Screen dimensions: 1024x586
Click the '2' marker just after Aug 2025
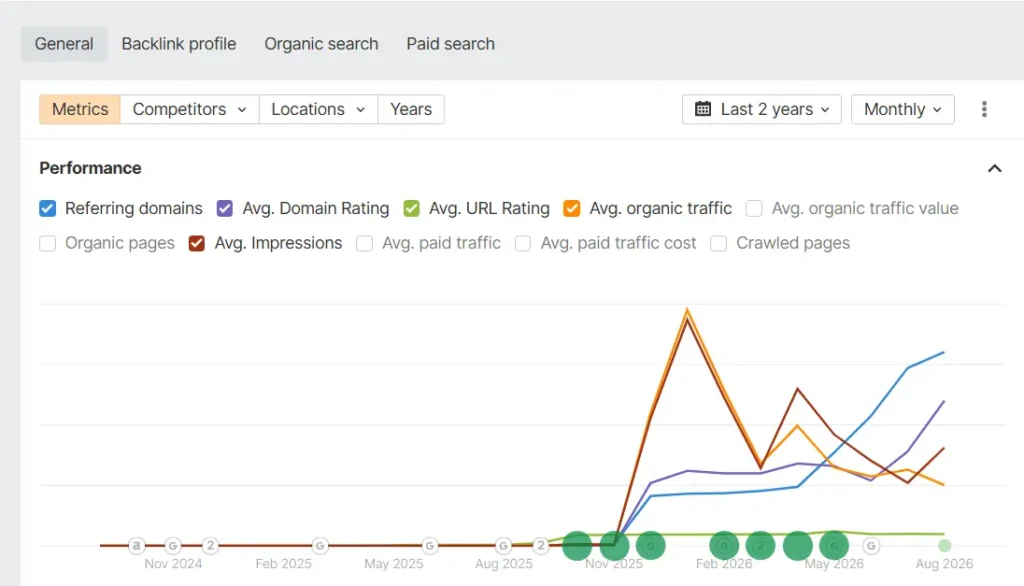tap(541, 545)
